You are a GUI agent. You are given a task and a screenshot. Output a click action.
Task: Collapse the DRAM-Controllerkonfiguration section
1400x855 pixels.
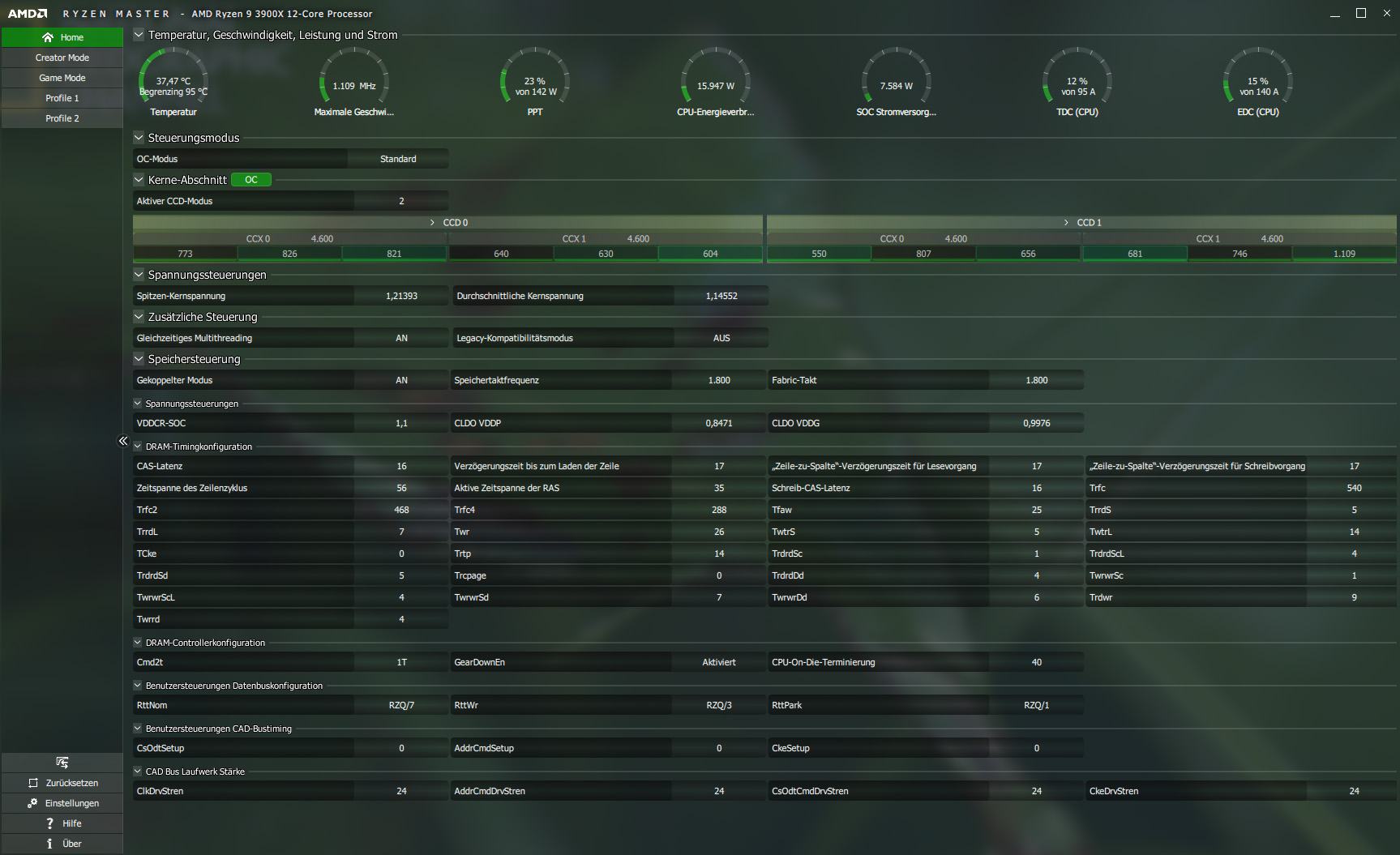(138, 643)
